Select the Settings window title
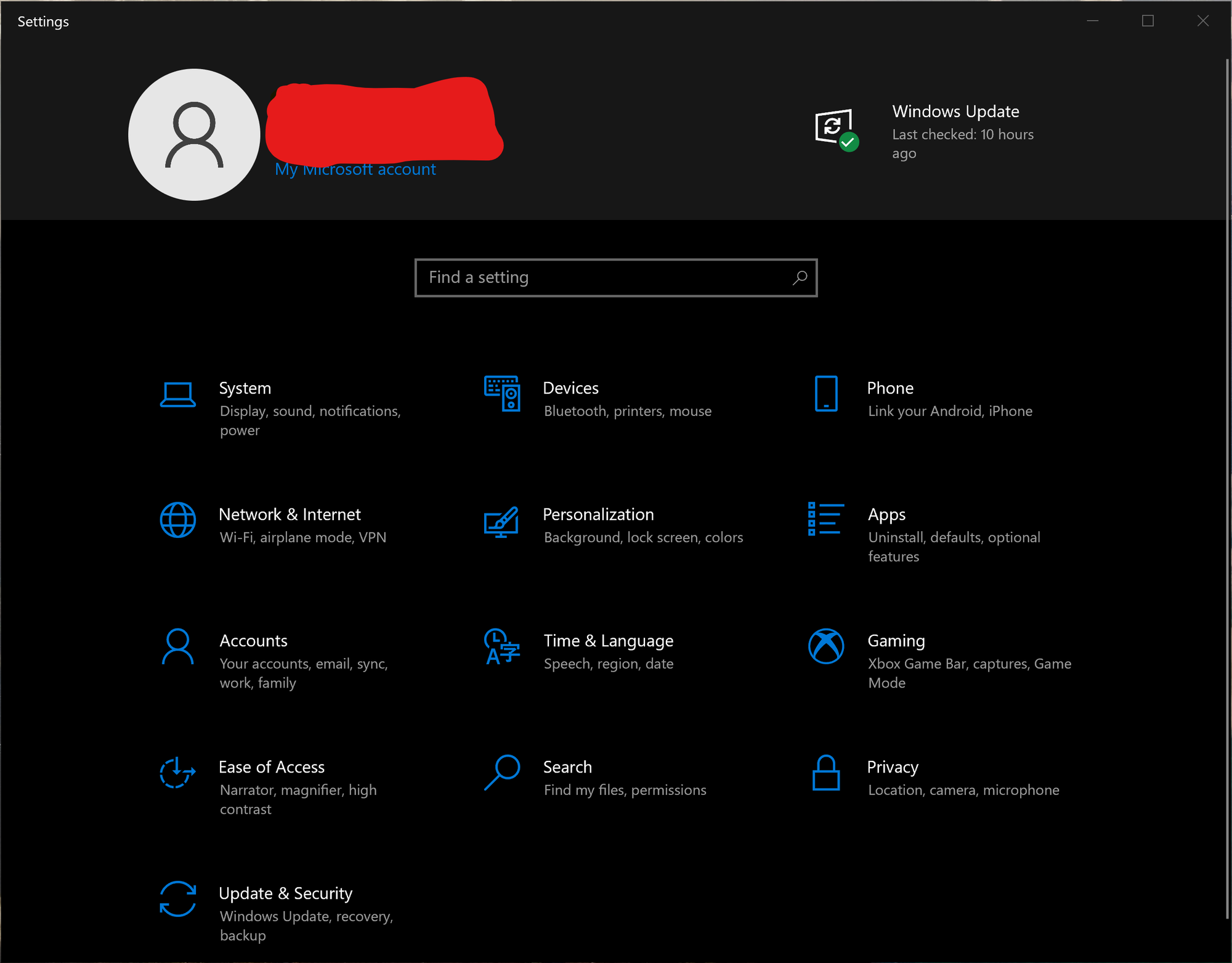This screenshot has height=963, width=1232. tap(43, 20)
